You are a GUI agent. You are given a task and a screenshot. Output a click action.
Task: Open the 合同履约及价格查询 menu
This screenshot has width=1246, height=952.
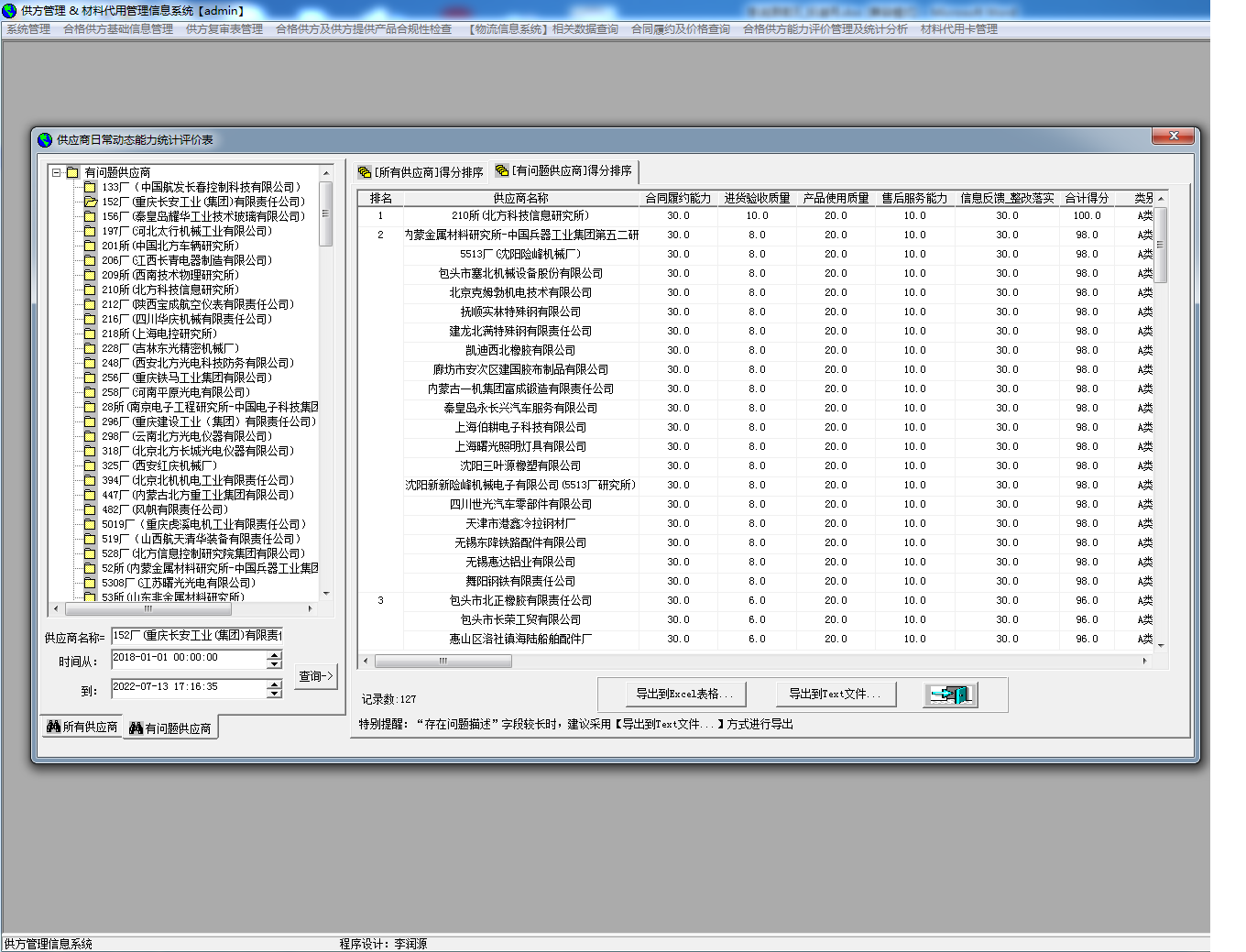point(681,29)
